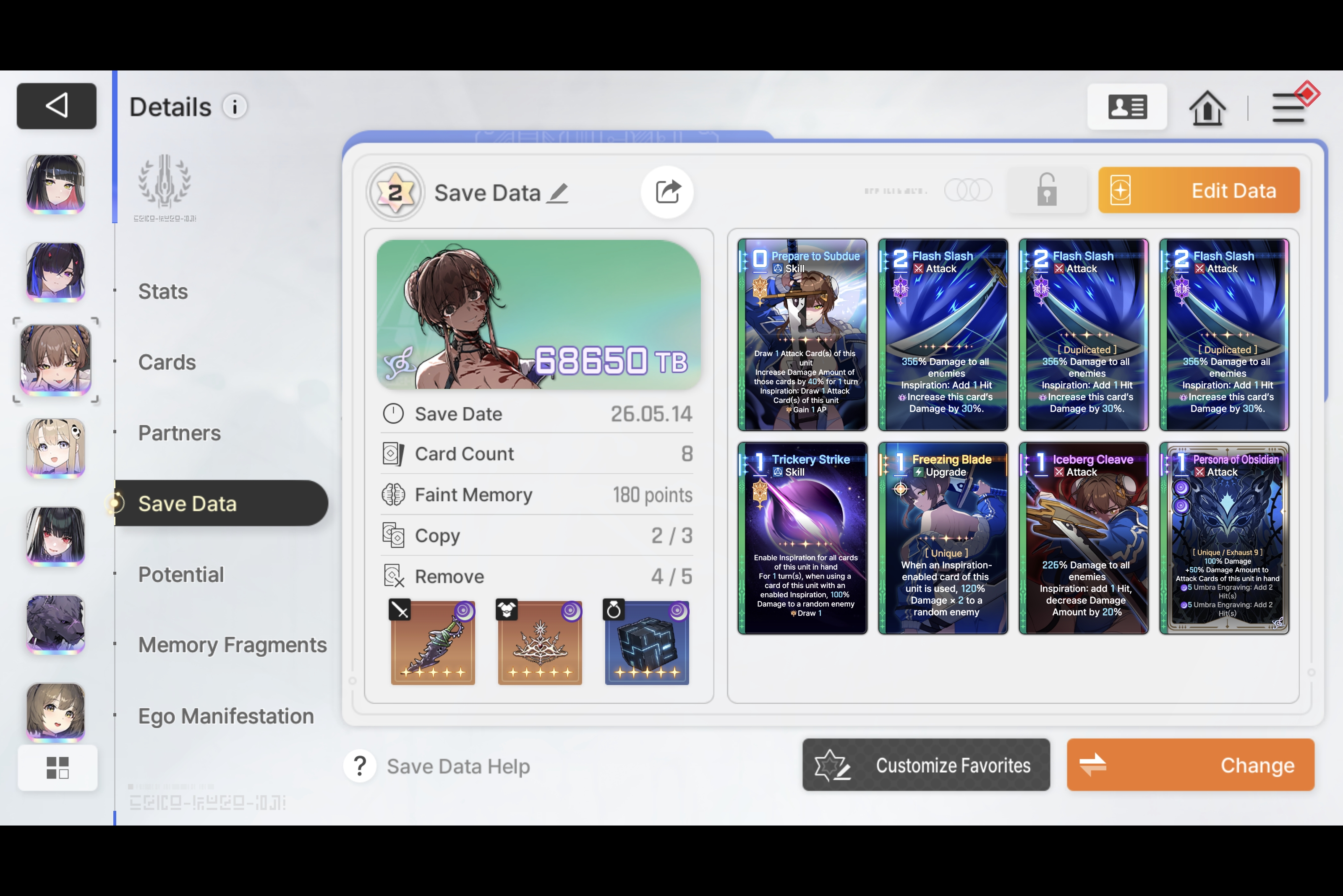The image size is (1343, 896).
Task: Open the Persona of Obsidian card
Action: click(1224, 538)
